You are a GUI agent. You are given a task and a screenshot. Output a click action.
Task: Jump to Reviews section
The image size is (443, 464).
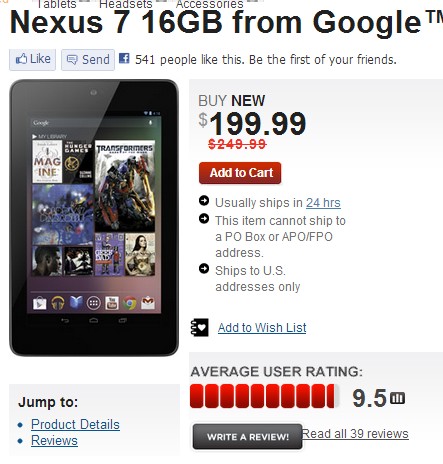click(54, 441)
